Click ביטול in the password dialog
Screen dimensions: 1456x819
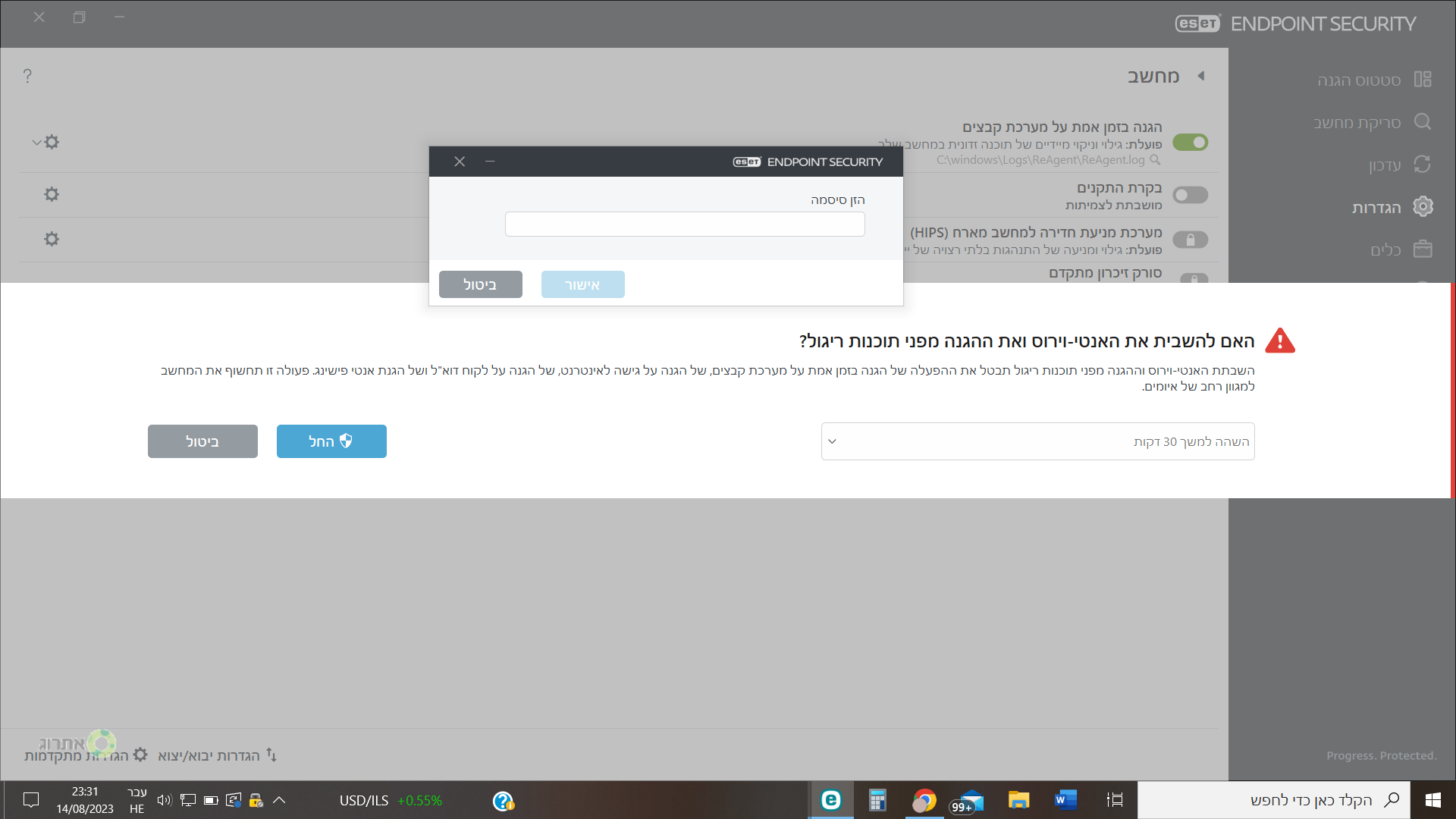(480, 284)
